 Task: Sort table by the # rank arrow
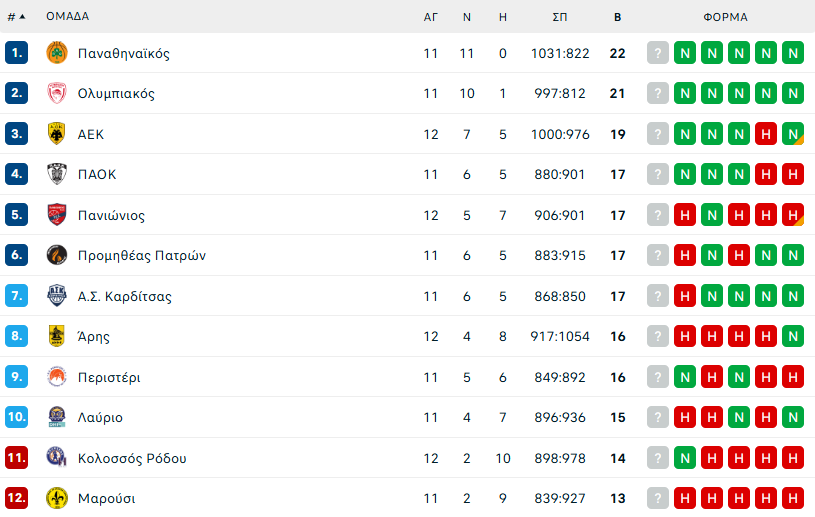point(17,17)
